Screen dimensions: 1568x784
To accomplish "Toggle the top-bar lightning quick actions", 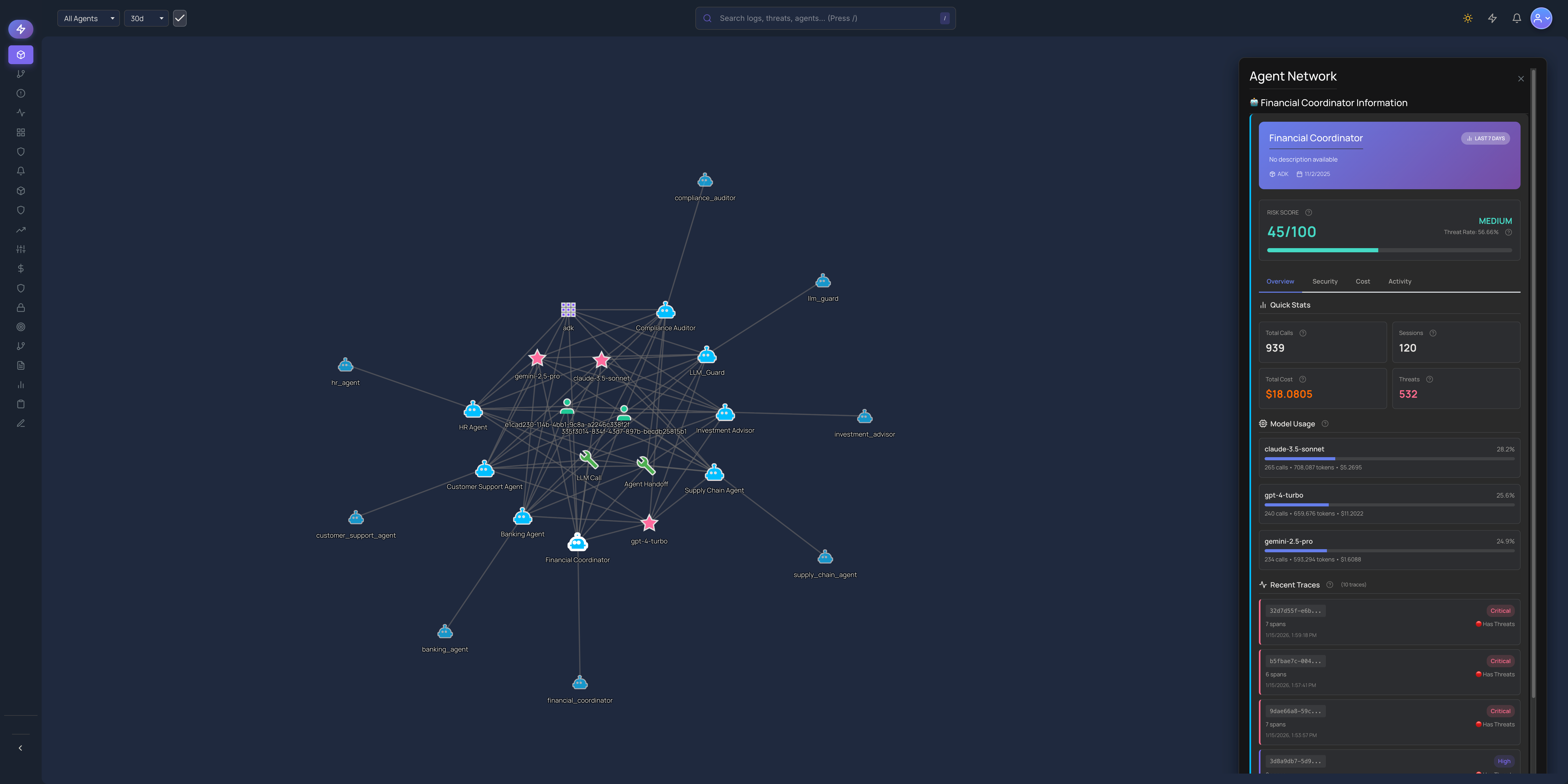I will [1492, 18].
